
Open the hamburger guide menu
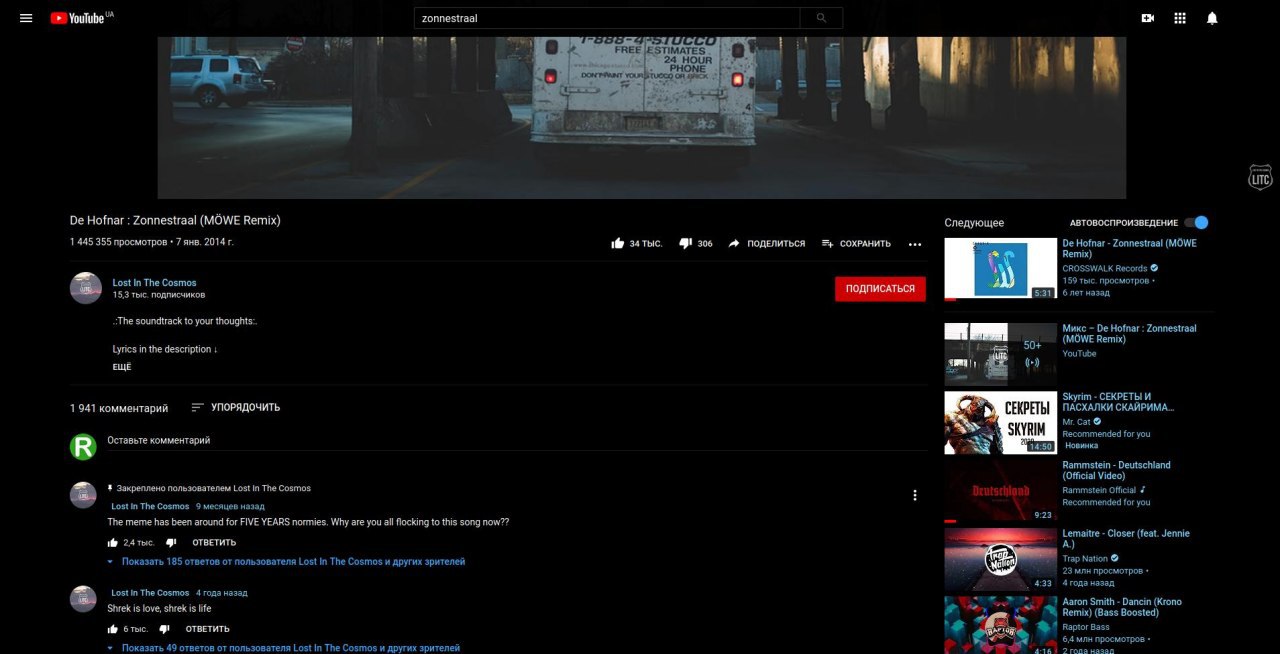point(26,18)
